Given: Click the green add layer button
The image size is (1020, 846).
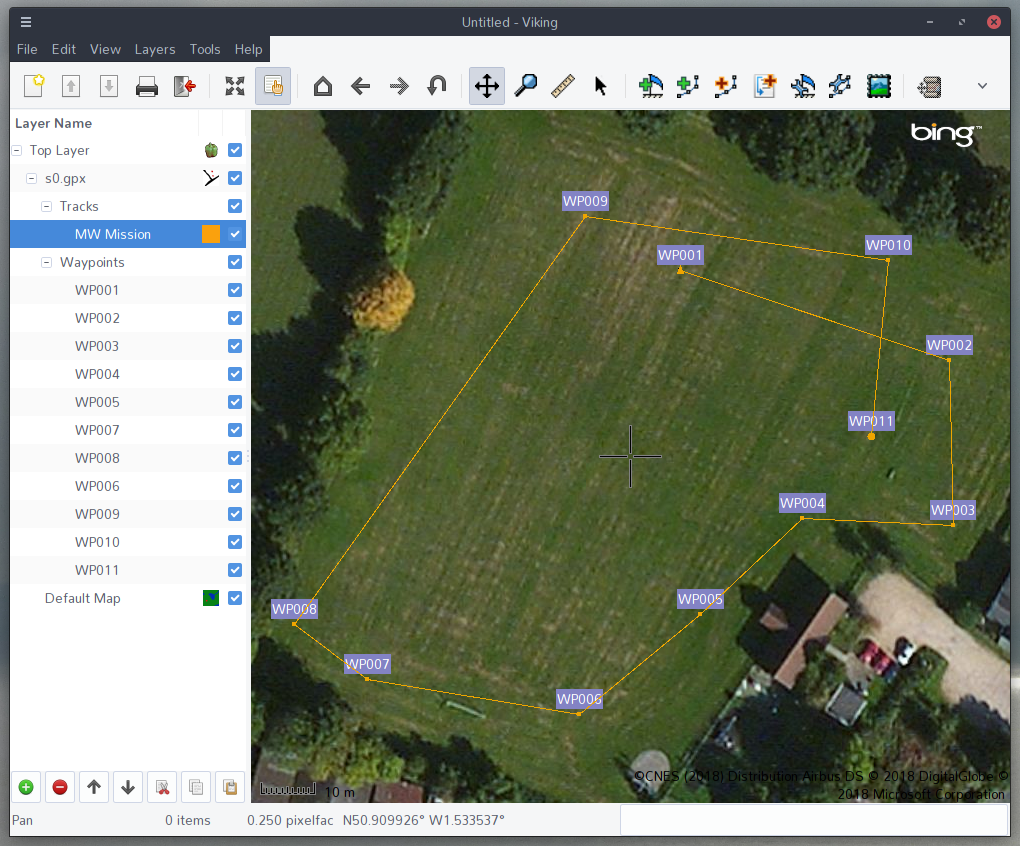Looking at the screenshot, I should [26, 787].
